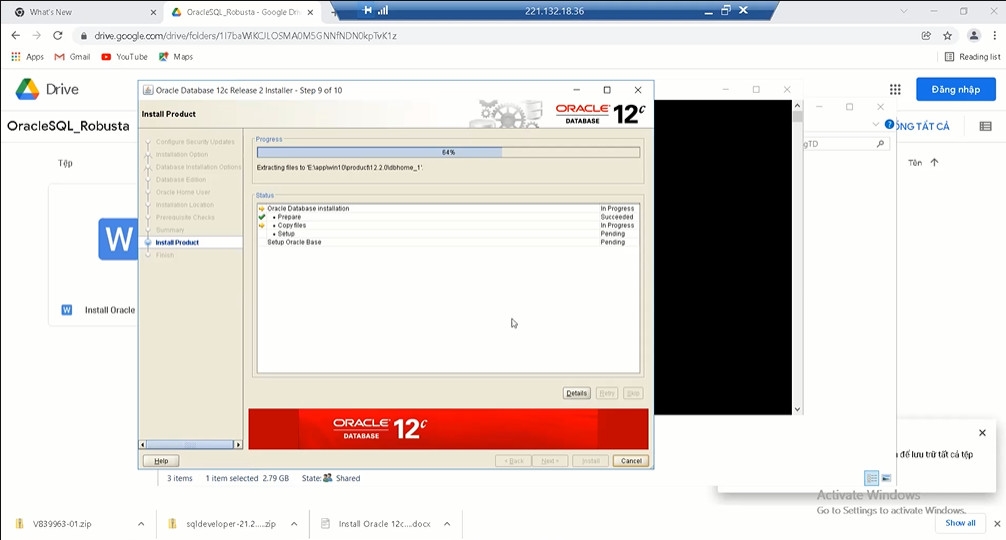
Task: Open the Chrome profile avatar icon
Action: pos(973,36)
